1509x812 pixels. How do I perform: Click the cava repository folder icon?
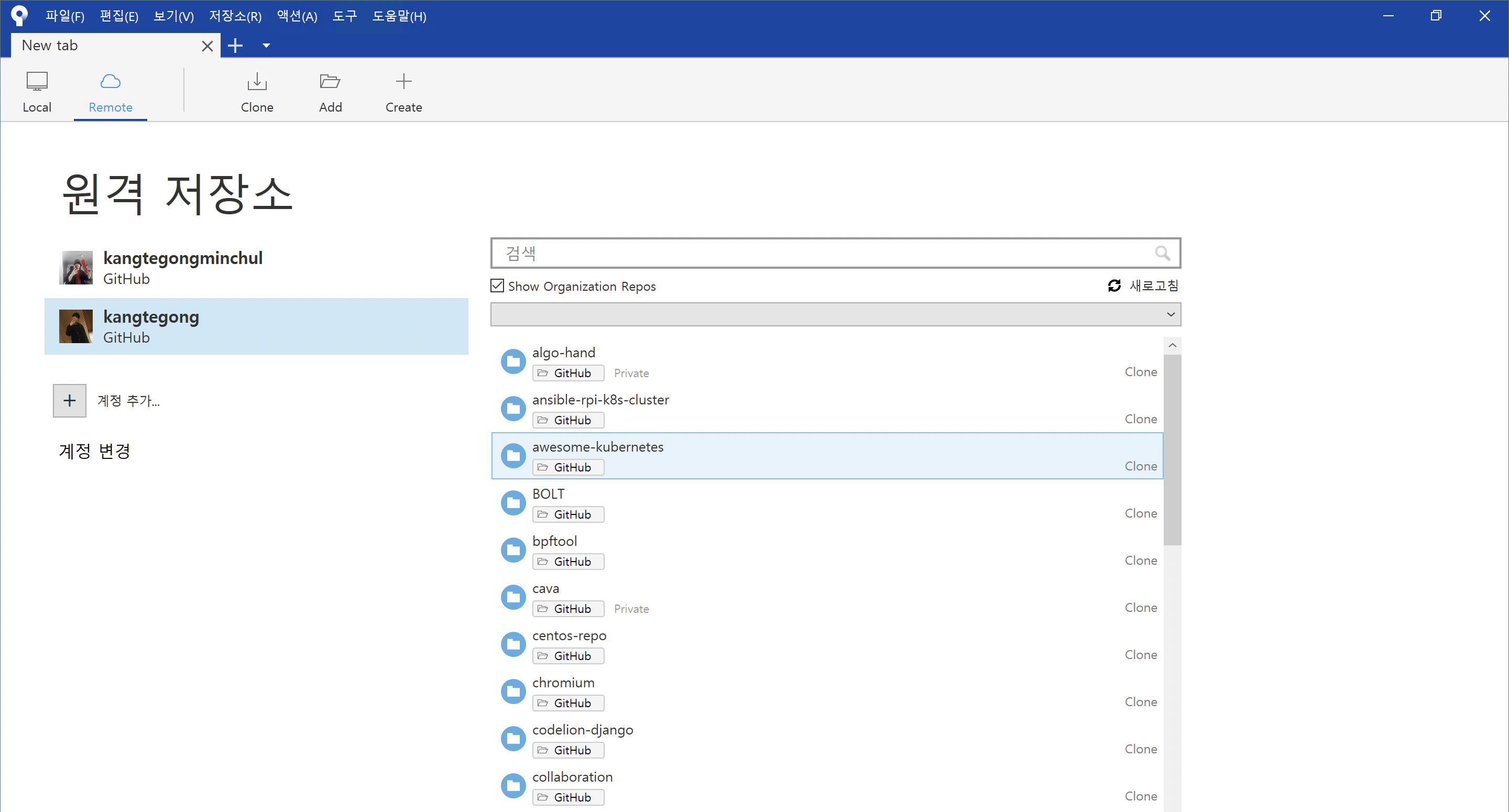513,597
